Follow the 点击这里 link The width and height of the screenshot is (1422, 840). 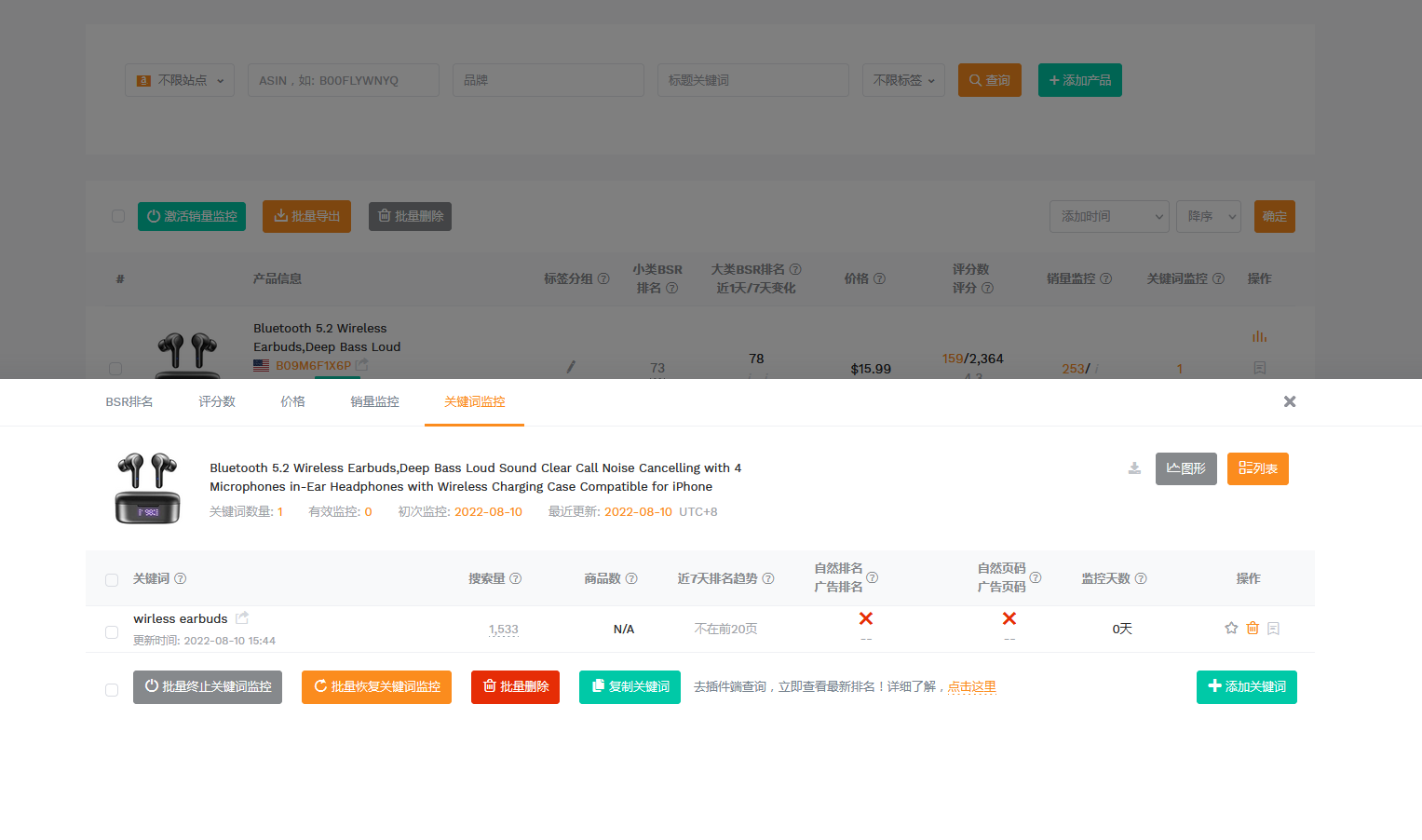click(x=971, y=687)
